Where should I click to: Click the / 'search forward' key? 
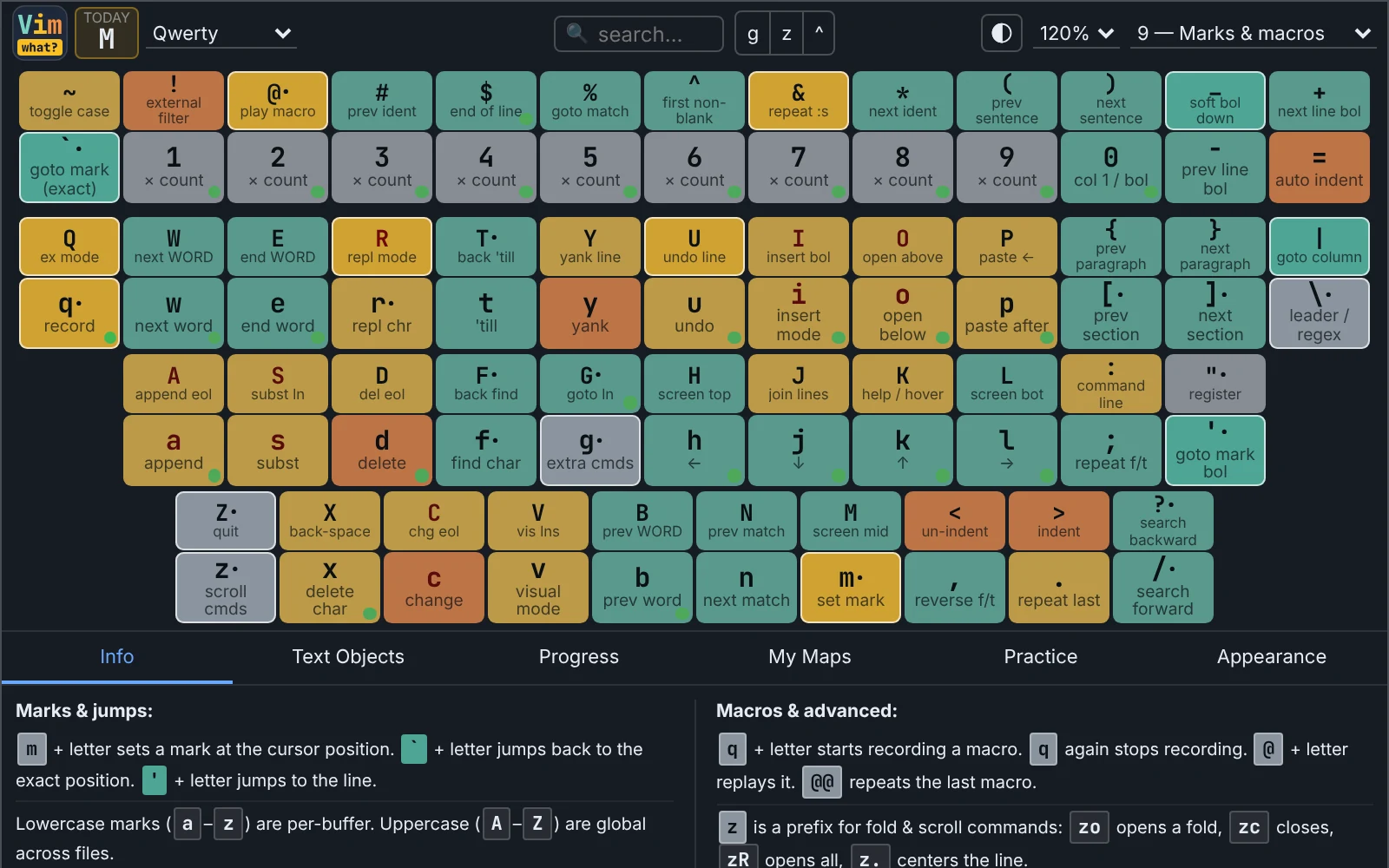tap(1163, 588)
